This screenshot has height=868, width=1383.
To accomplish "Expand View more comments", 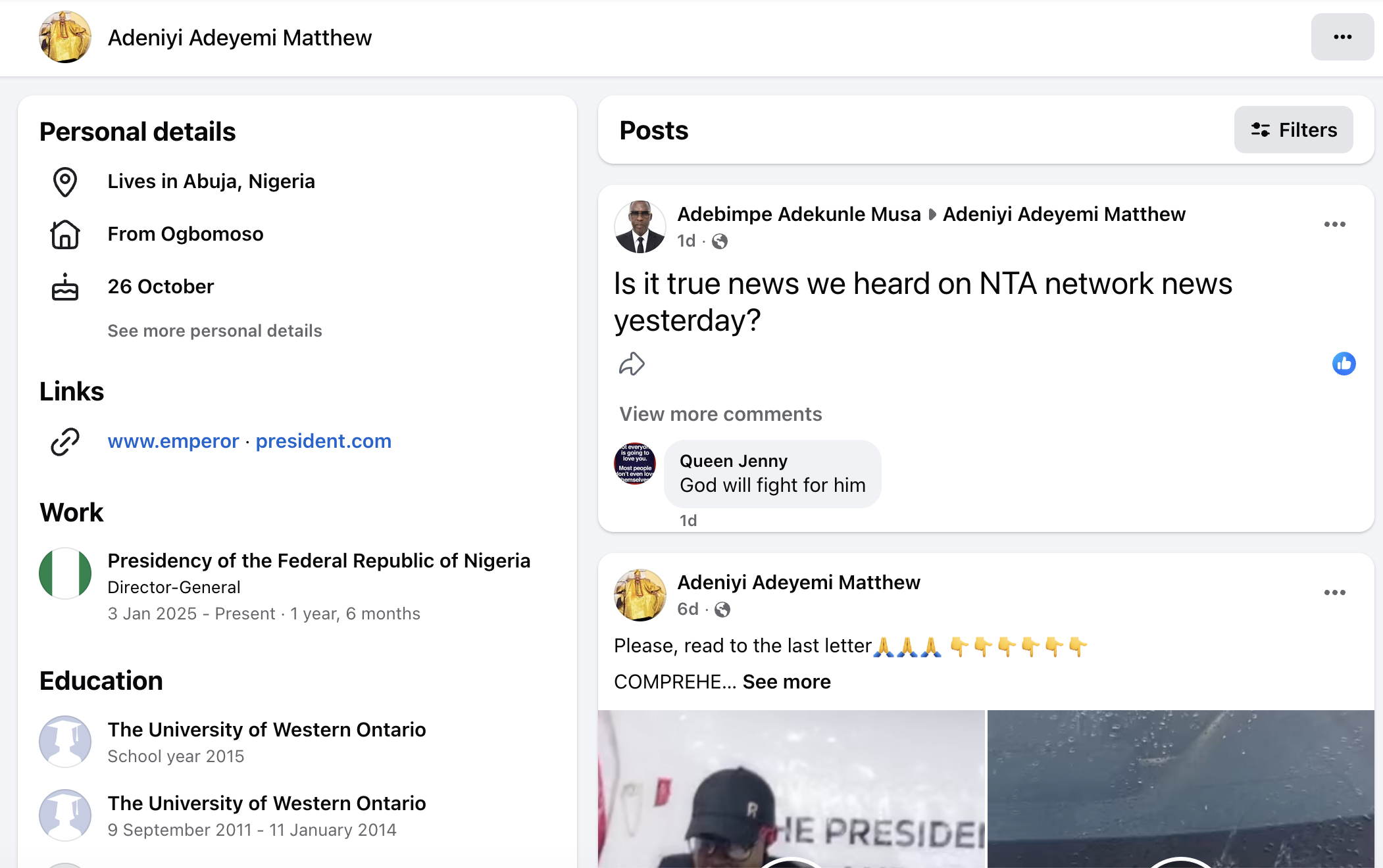I will (x=720, y=414).
